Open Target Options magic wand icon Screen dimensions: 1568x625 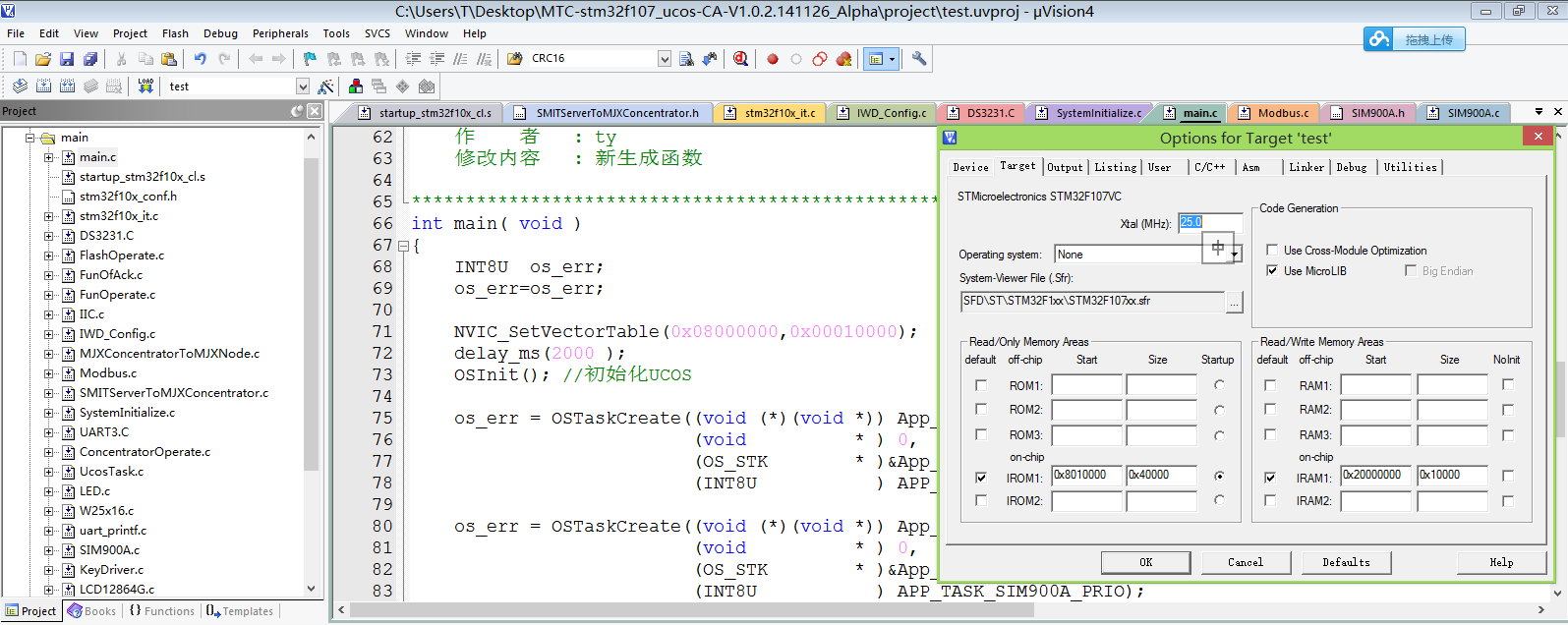326,86
